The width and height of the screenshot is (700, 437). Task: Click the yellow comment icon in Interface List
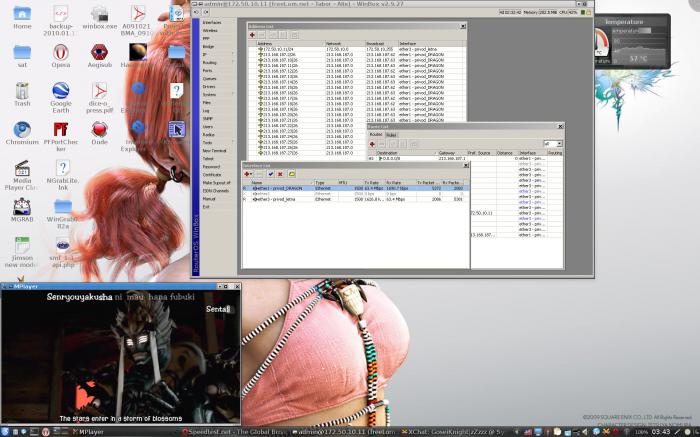(292, 174)
